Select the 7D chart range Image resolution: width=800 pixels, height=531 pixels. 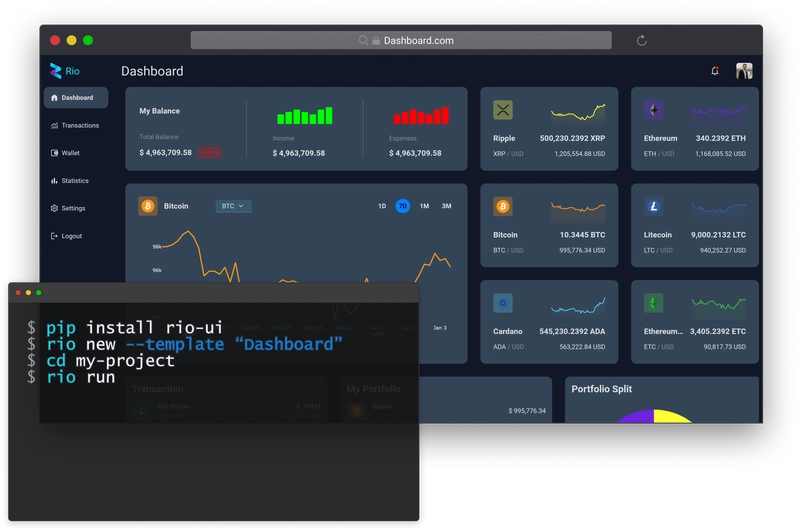(403, 206)
